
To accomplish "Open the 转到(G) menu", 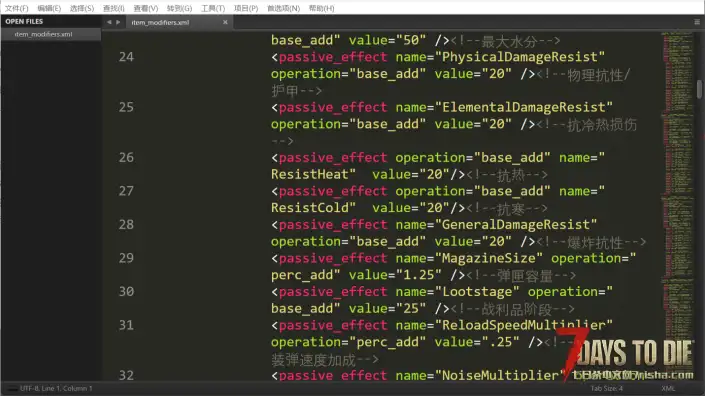I will pyautogui.click(x=179, y=8).
